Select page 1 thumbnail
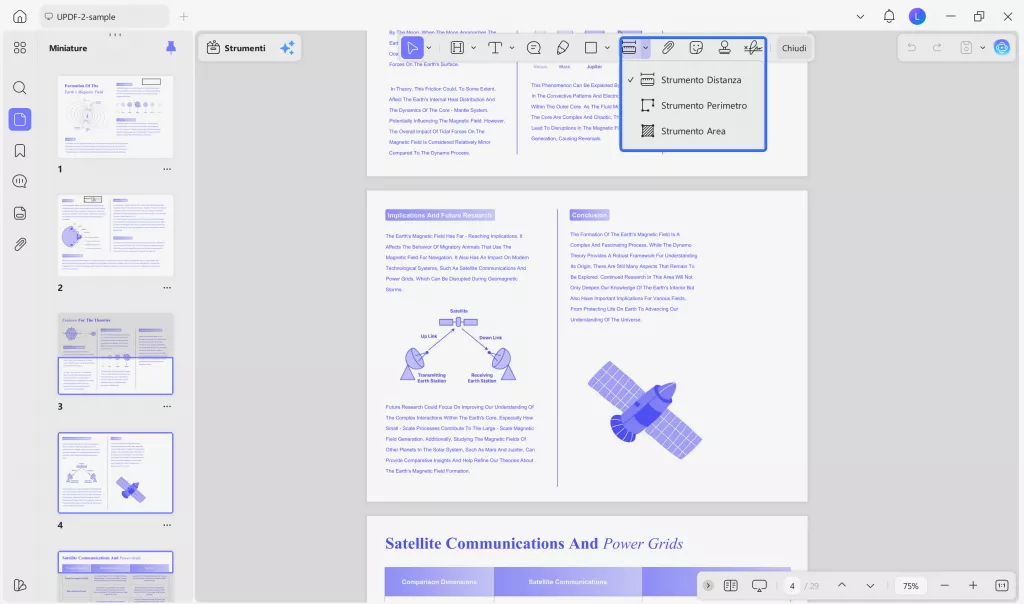The height and width of the screenshot is (604, 1024). [x=116, y=116]
